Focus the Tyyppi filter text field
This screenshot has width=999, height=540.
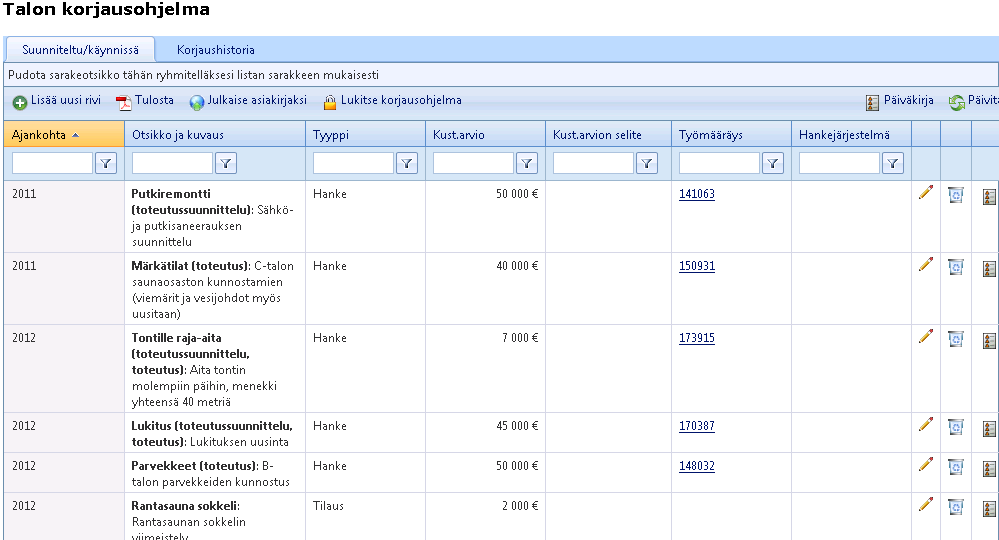tap(353, 164)
